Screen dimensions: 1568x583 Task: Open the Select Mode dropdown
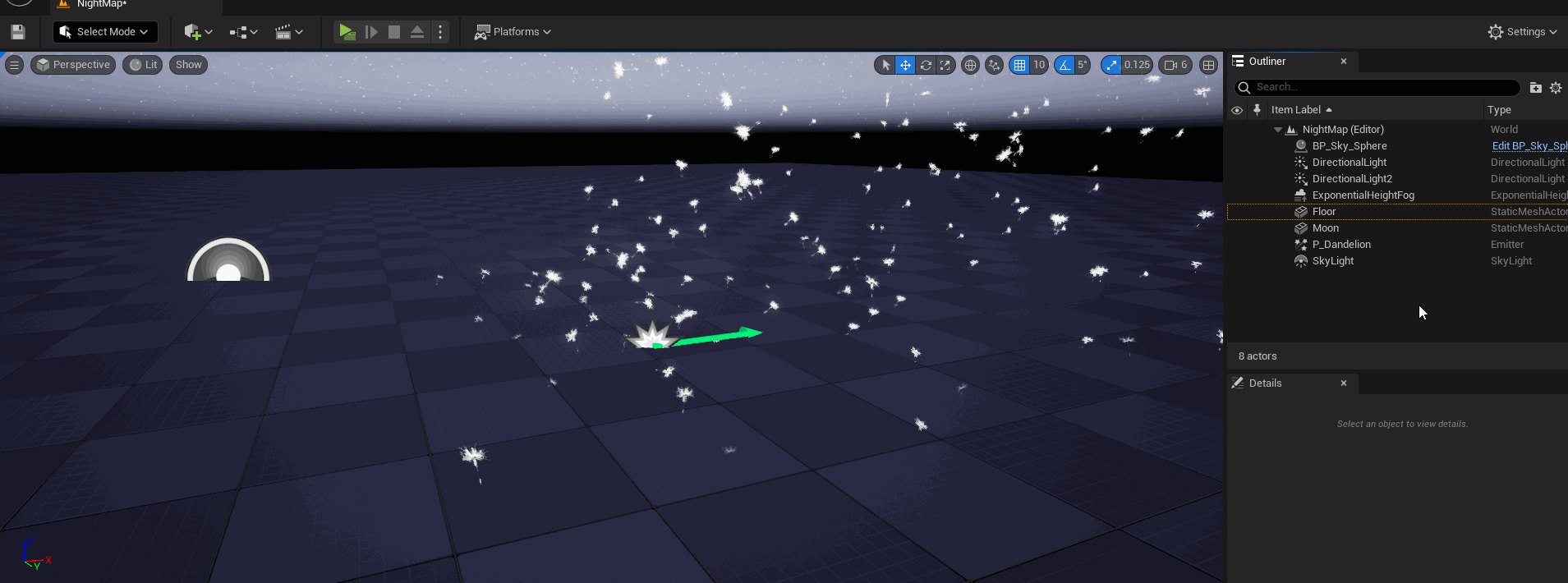coord(105,32)
